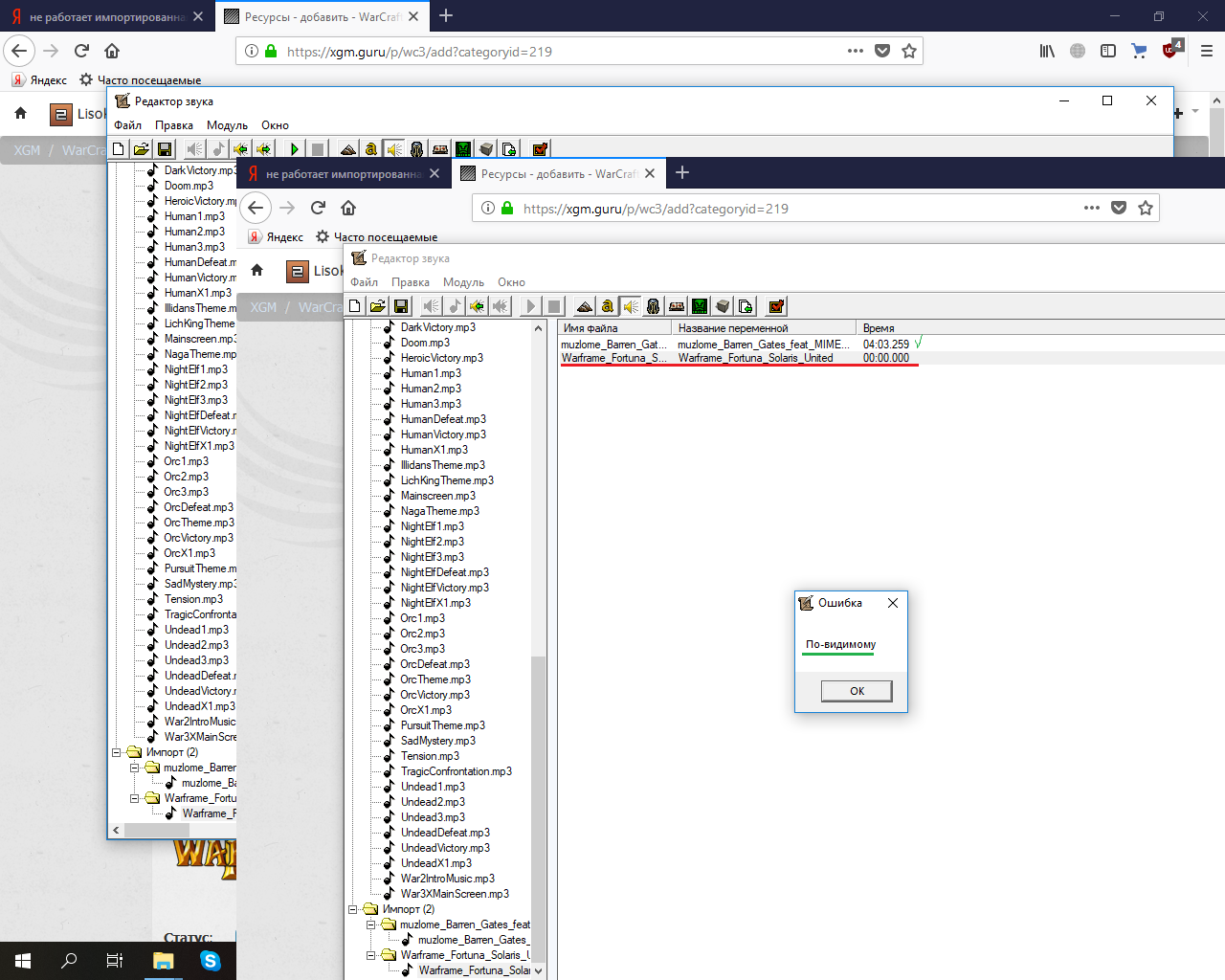This screenshot has height=980, width=1225.
Task: Click Open folder icon in back Sound Editor
Action: point(142,148)
